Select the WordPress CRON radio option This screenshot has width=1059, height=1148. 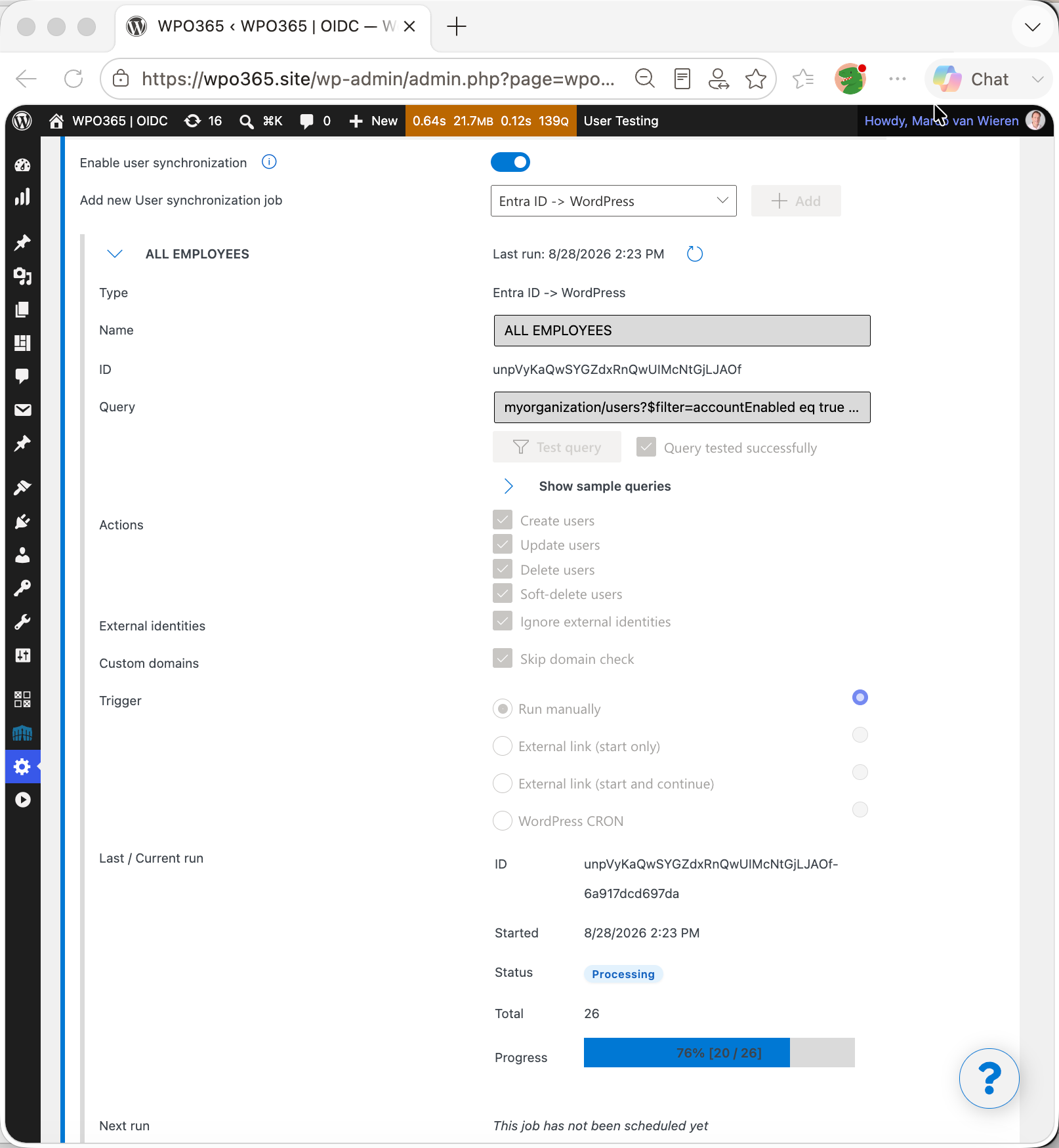pos(503,821)
